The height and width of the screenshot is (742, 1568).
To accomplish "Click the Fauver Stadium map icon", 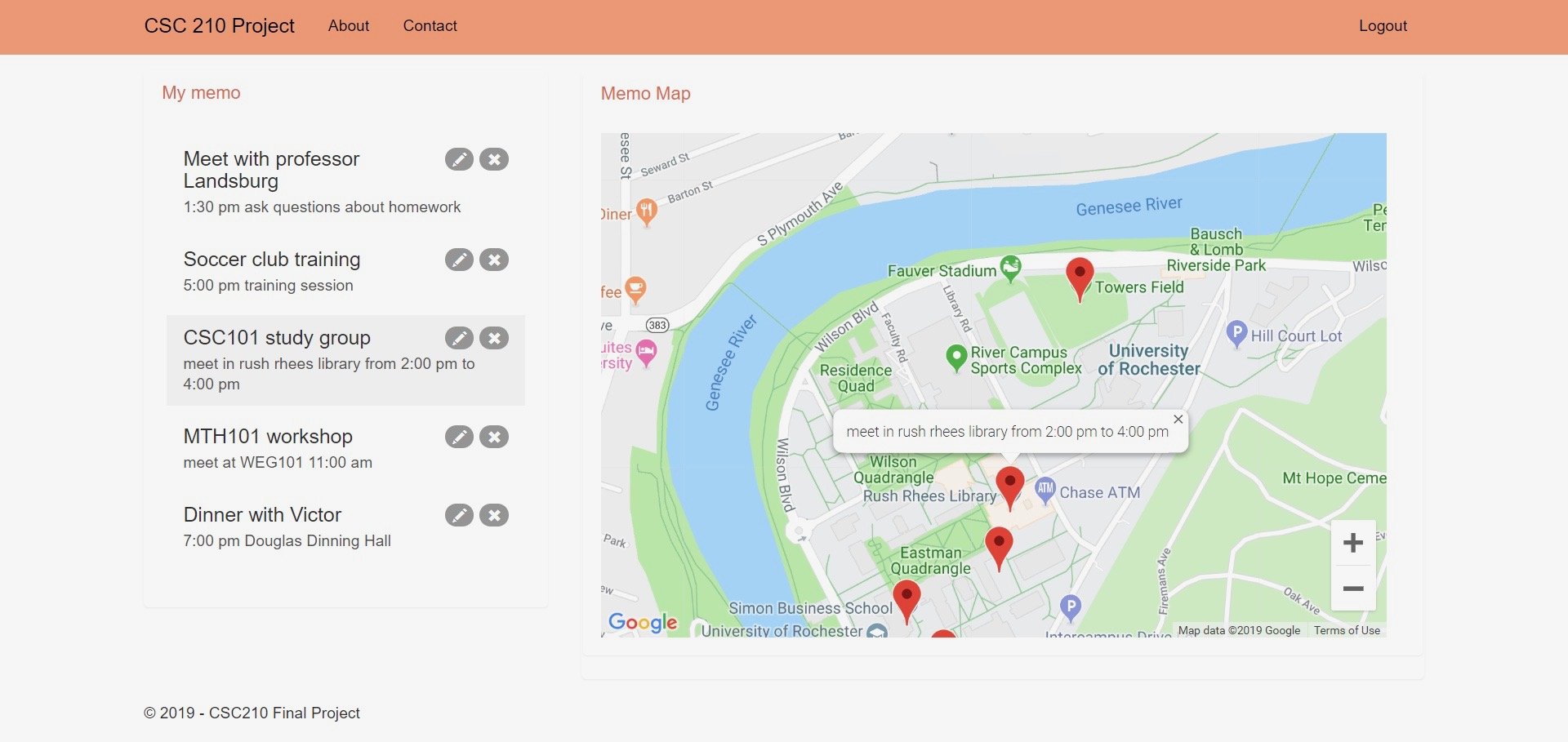I will (x=1011, y=268).
